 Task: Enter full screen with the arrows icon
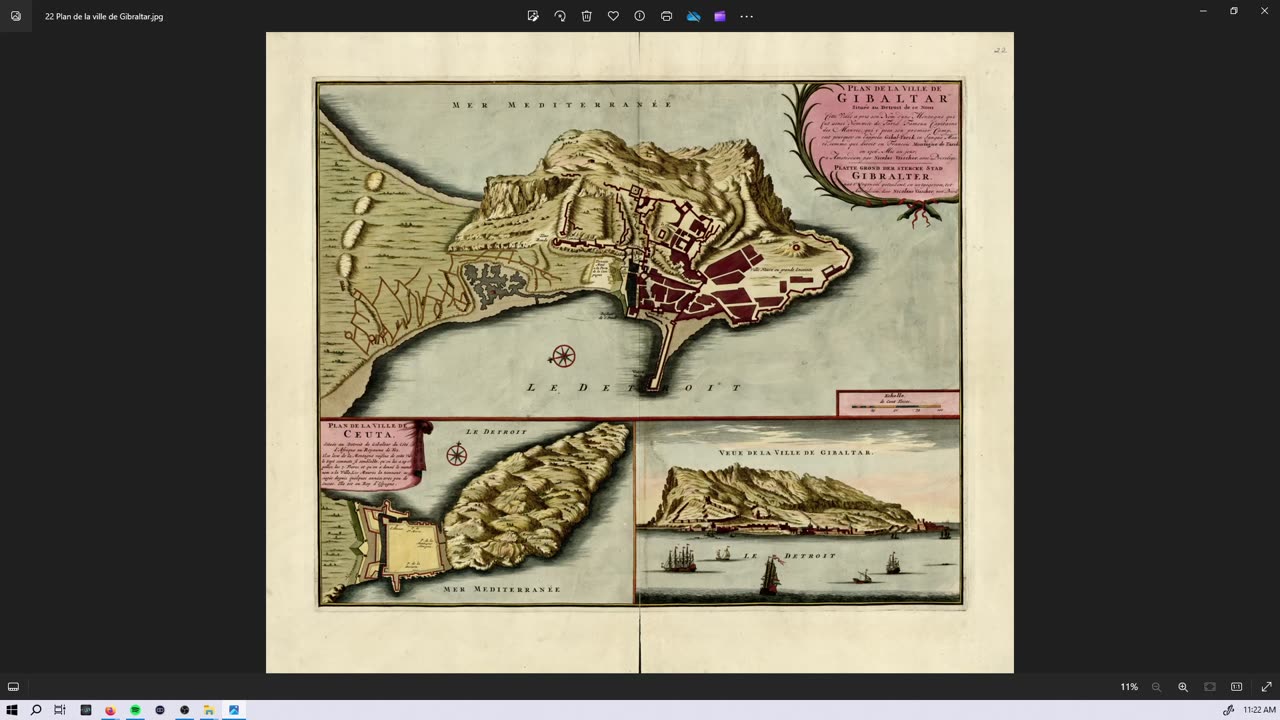pyautogui.click(x=1265, y=687)
